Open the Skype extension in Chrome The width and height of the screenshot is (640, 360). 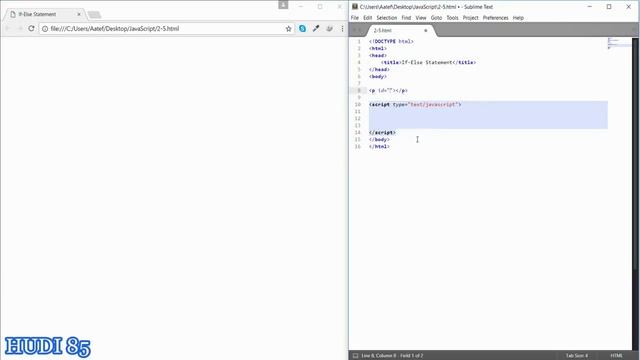(x=302, y=29)
